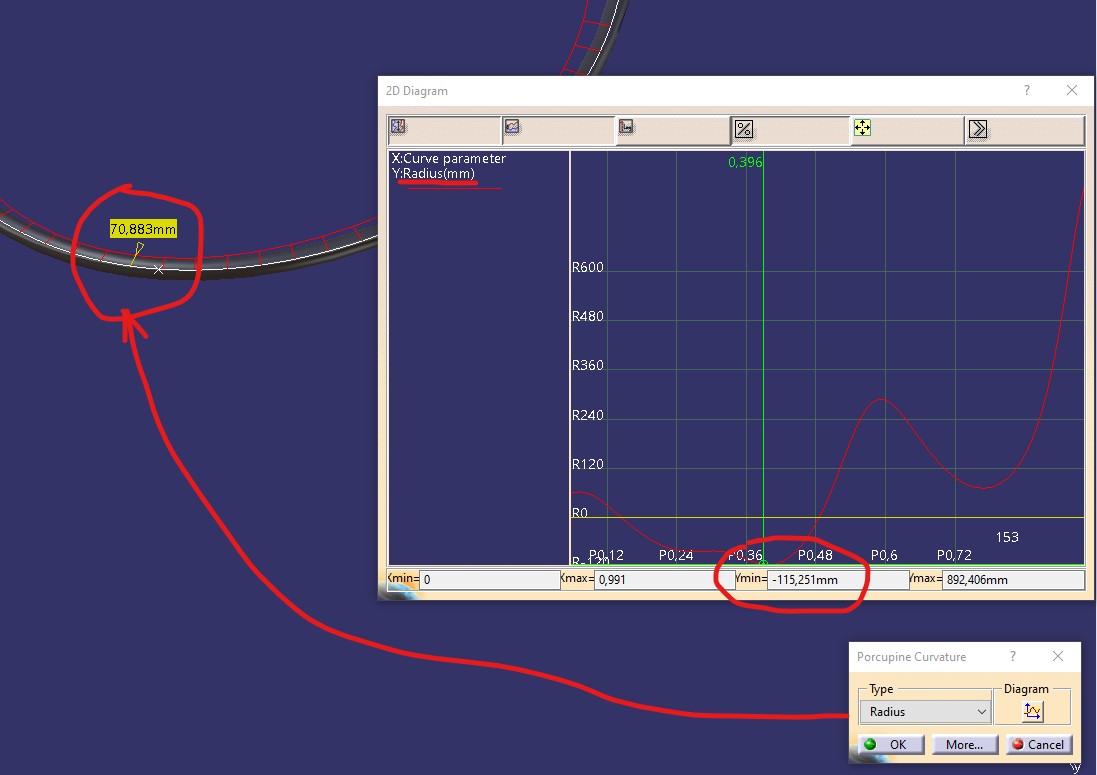1097x775 pixels.
Task: Click the second 2D Diagram toolbar icon
Action: (x=513, y=128)
